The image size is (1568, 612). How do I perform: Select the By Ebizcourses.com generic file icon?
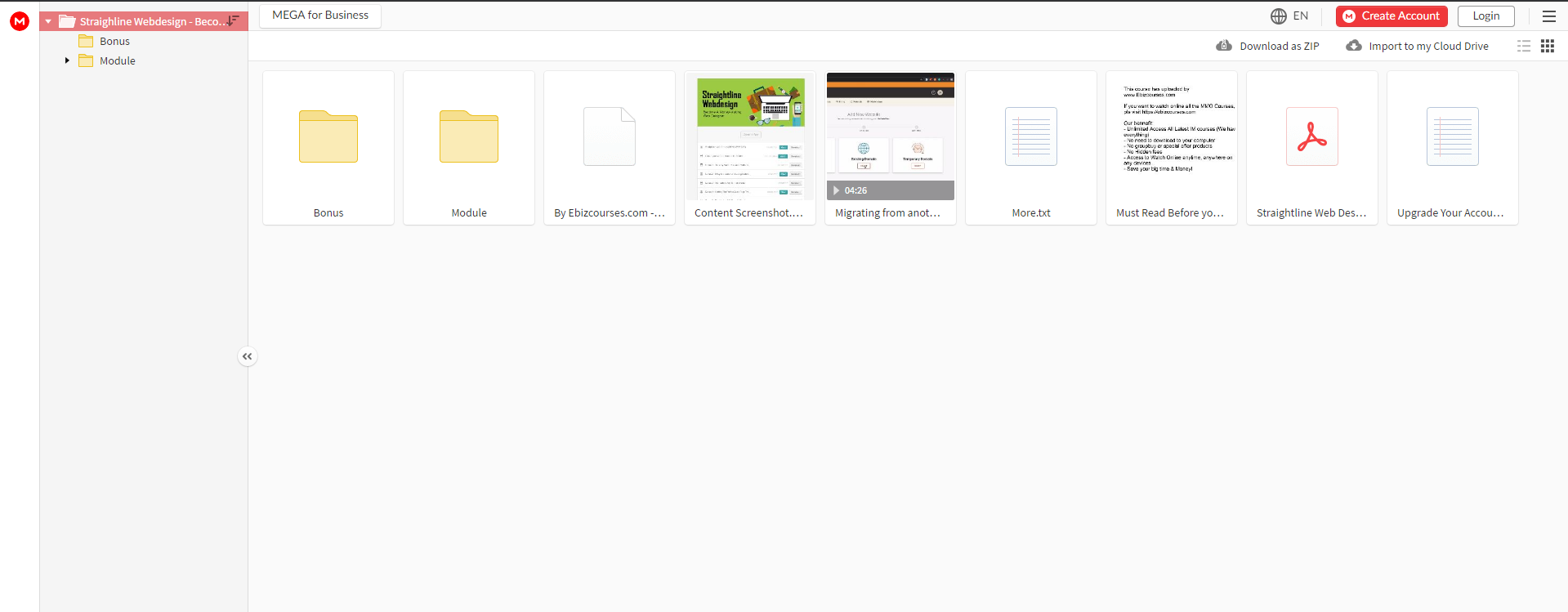point(610,136)
